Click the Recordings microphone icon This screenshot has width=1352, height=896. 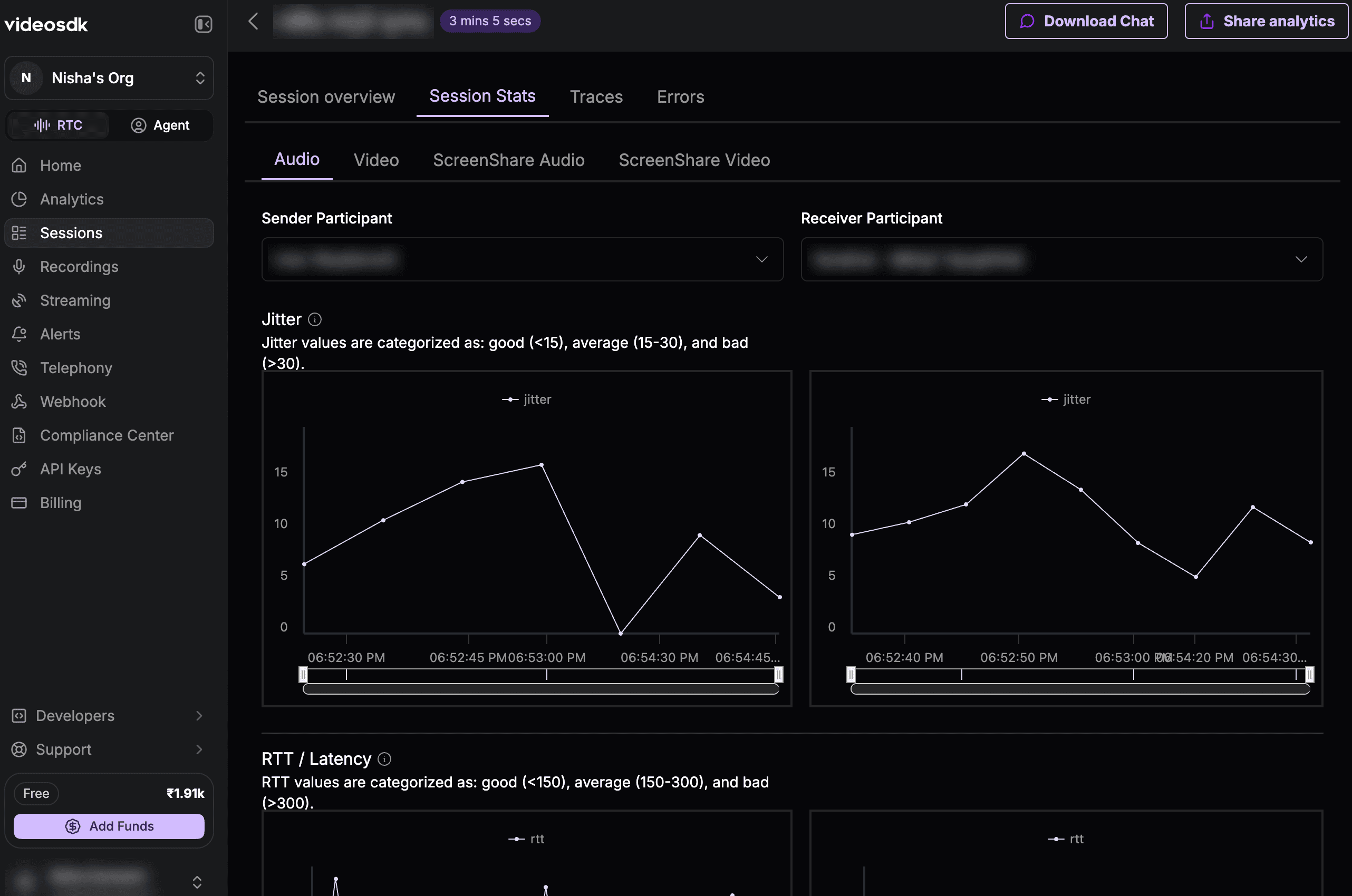coord(20,266)
